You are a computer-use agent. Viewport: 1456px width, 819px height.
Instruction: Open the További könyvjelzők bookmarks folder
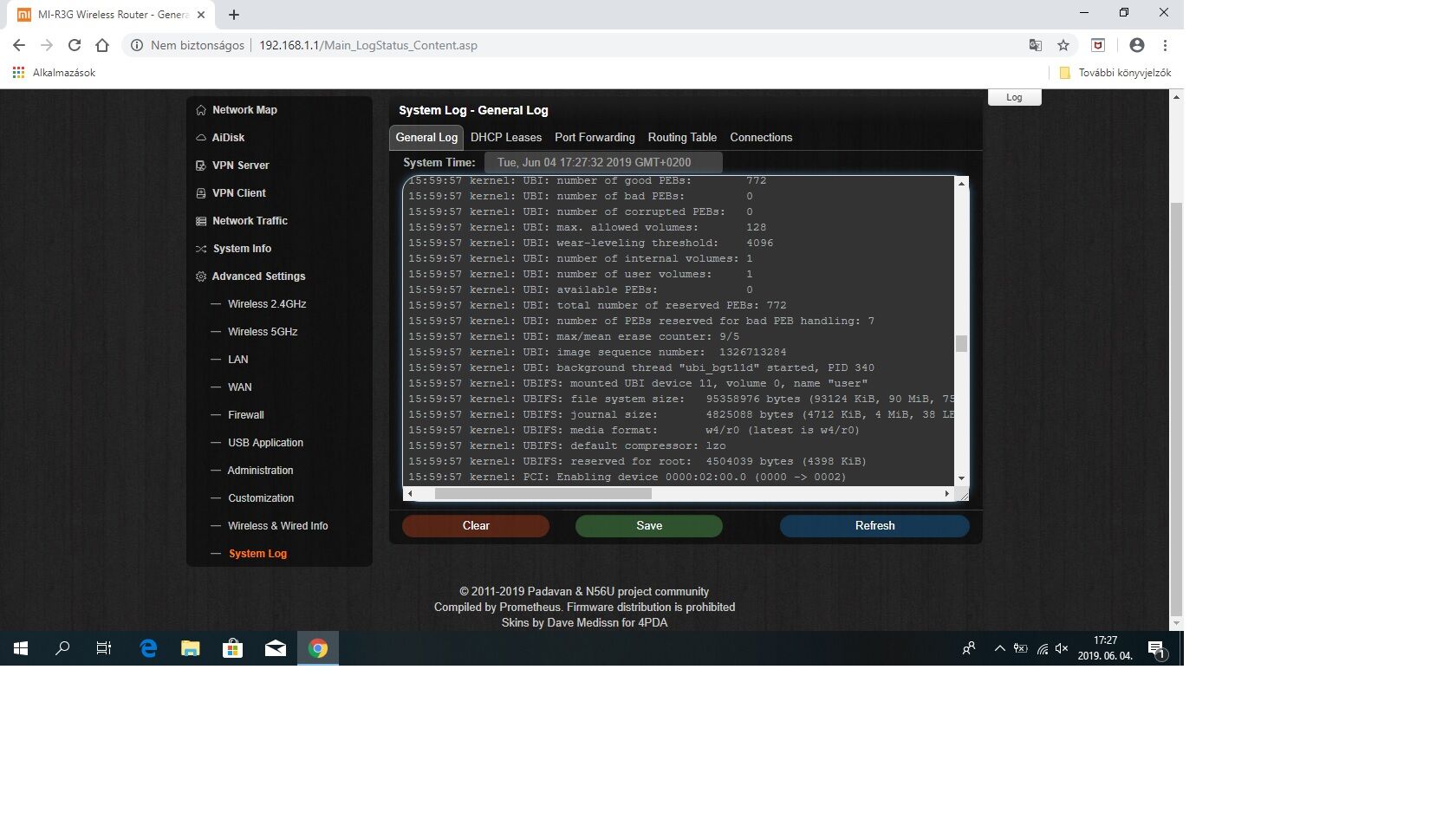[x=1115, y=73]
